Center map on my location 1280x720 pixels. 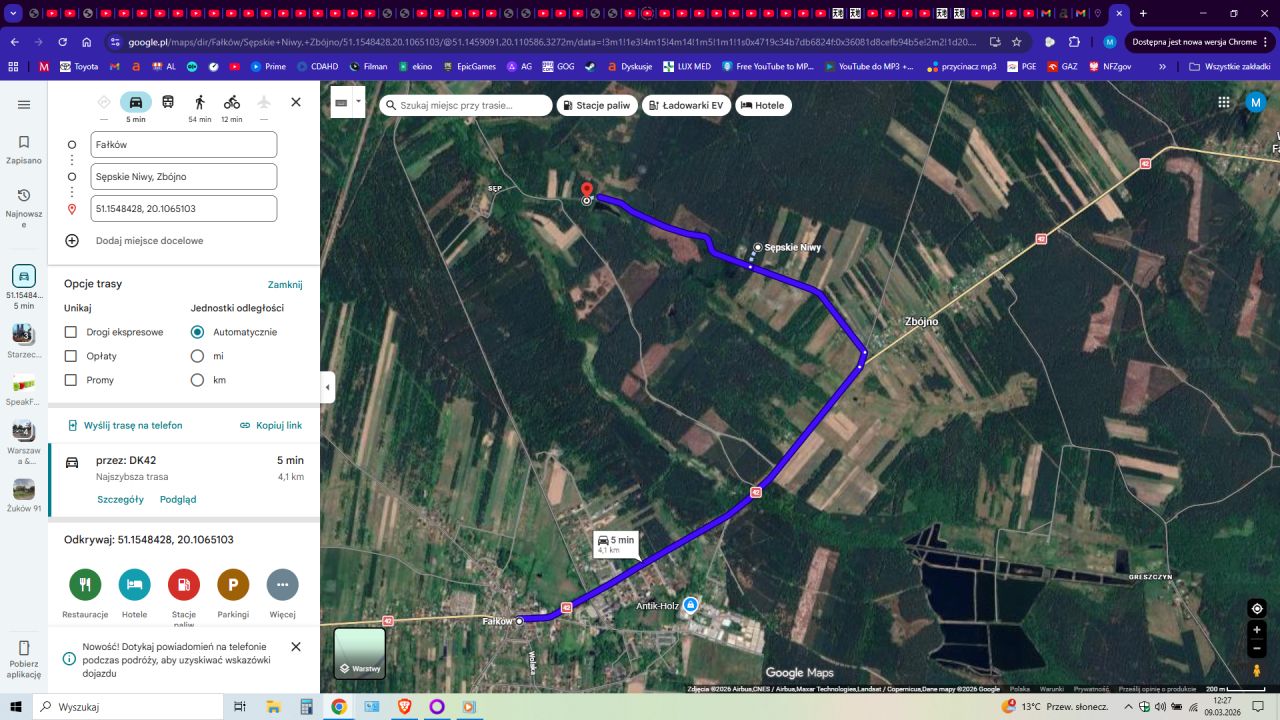point(1257,608)
